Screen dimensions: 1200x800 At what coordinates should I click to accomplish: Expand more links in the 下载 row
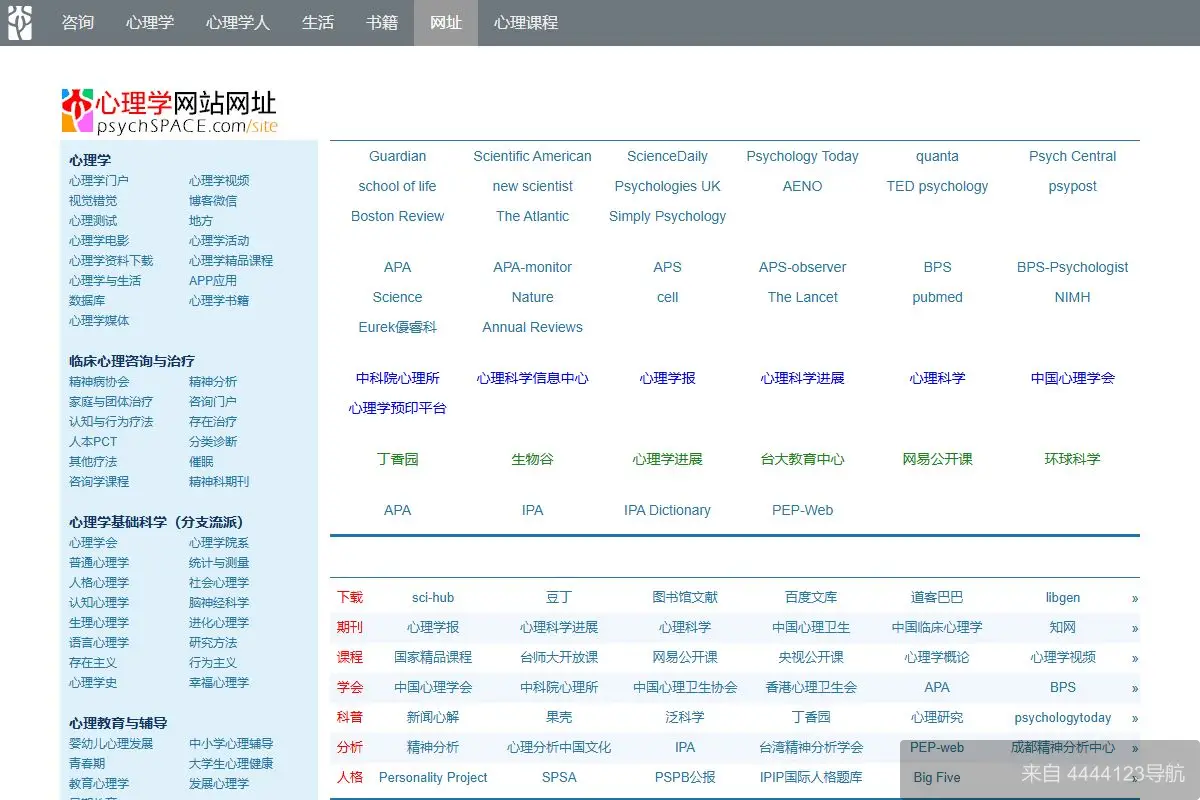(x=1133, y=597)
